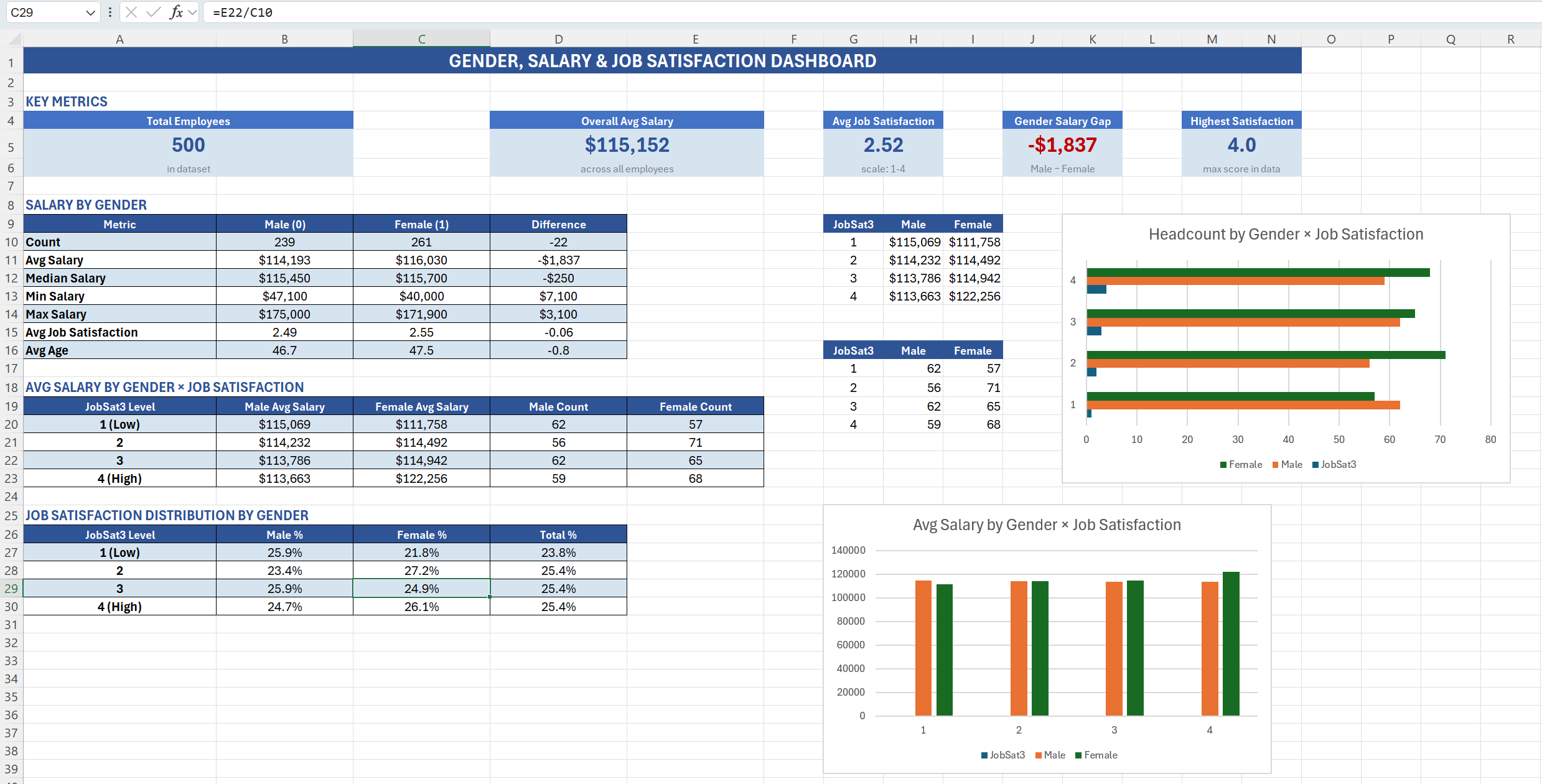
Task: Click the Insert Function fx icon
Action: [177, 12]
